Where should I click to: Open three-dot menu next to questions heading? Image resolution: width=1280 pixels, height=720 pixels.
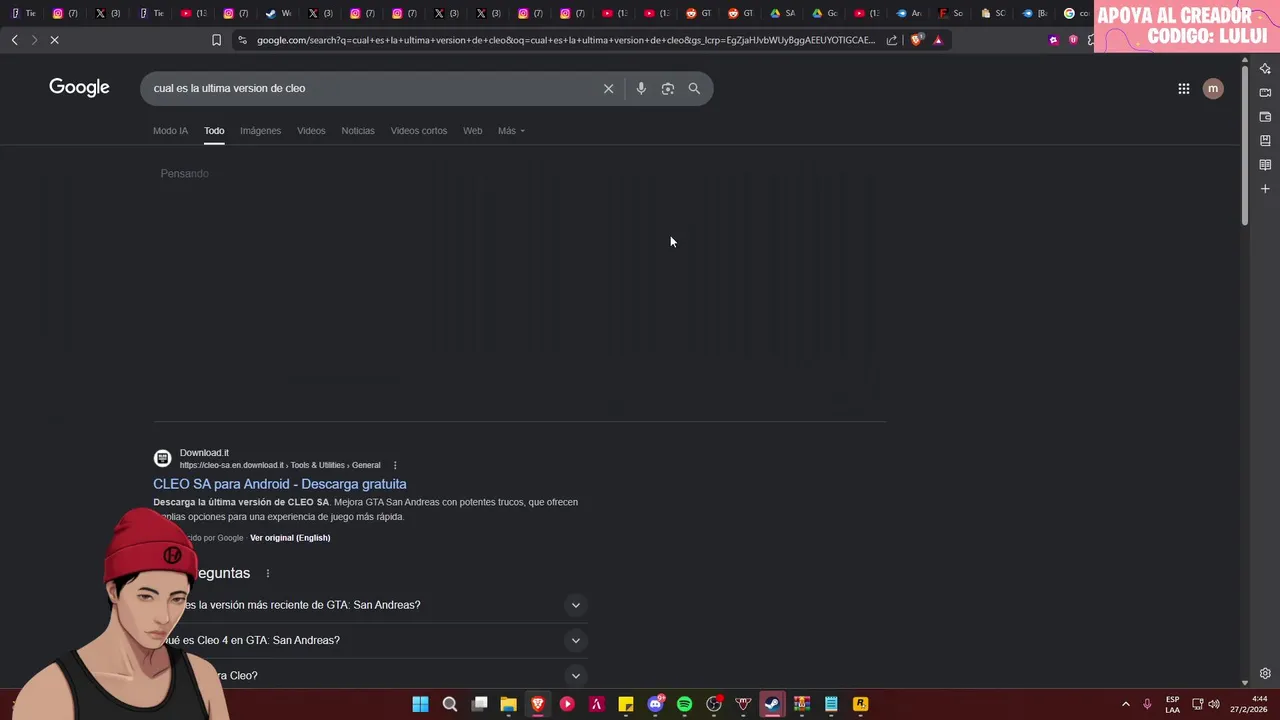point(267,573)
